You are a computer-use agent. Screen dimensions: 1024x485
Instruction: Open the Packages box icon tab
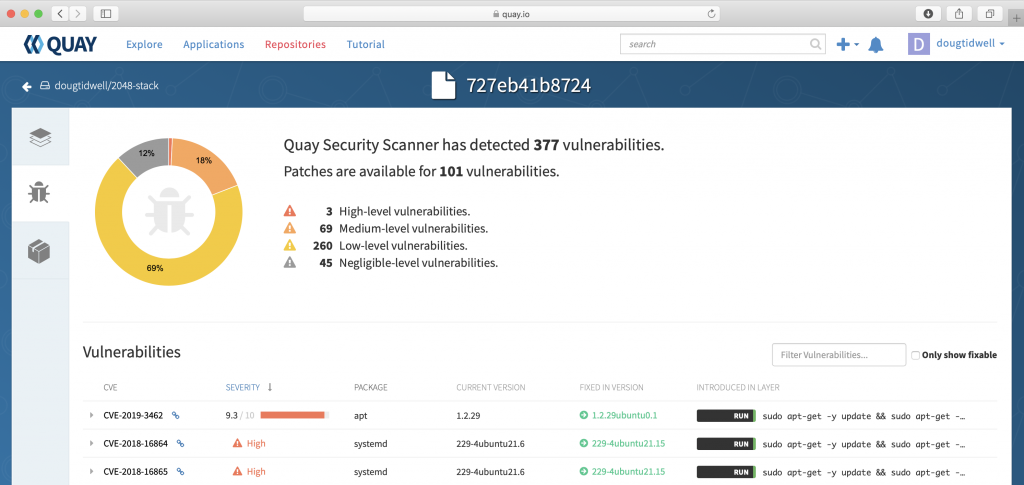(x=40, y=251)
